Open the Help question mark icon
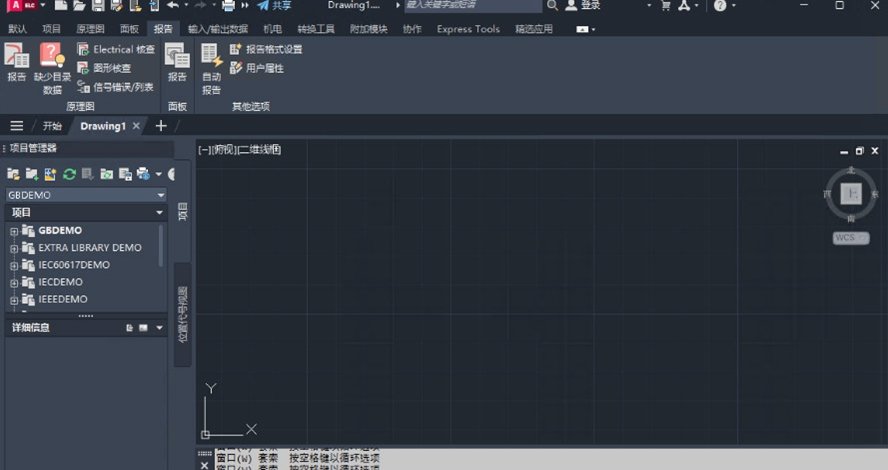Viewport: 888px width, 470px height. [x=720, y=6]
